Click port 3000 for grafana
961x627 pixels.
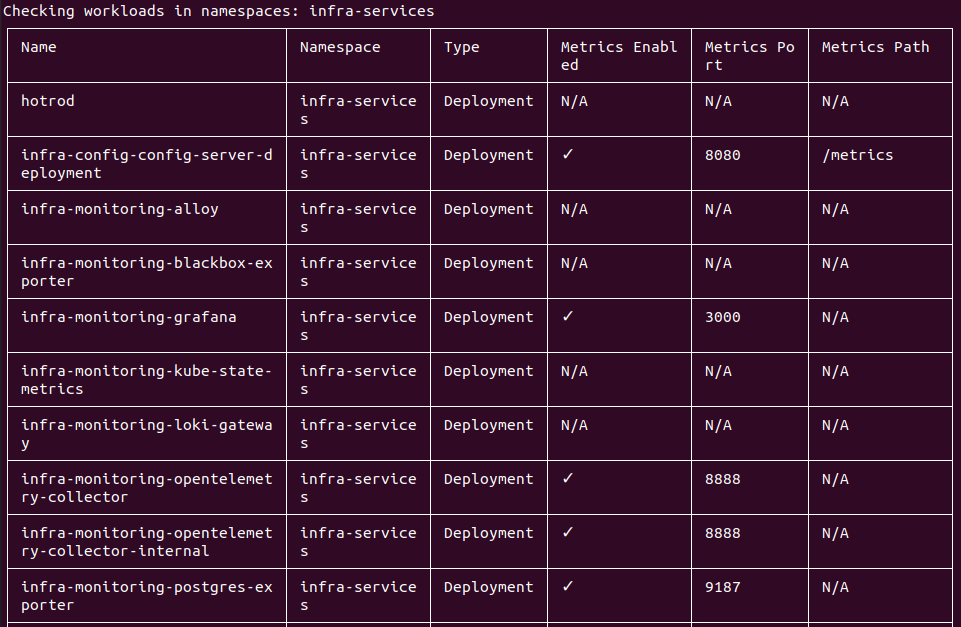tap(722, 317)
